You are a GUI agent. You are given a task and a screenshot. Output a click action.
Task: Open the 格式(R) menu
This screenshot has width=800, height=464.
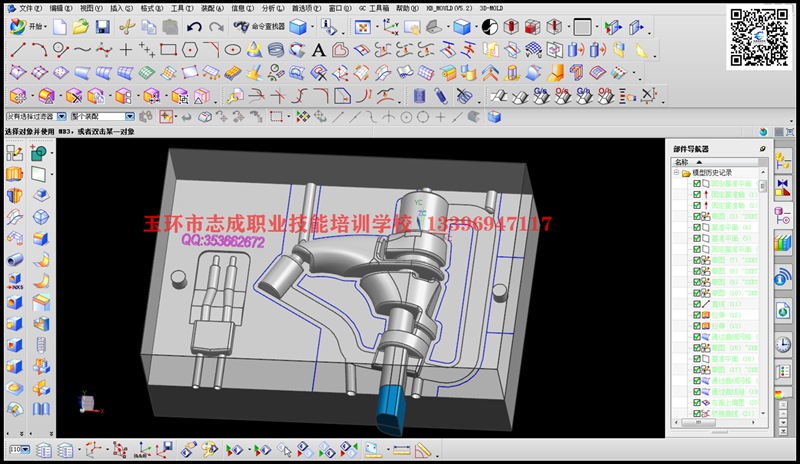[152, 8]
